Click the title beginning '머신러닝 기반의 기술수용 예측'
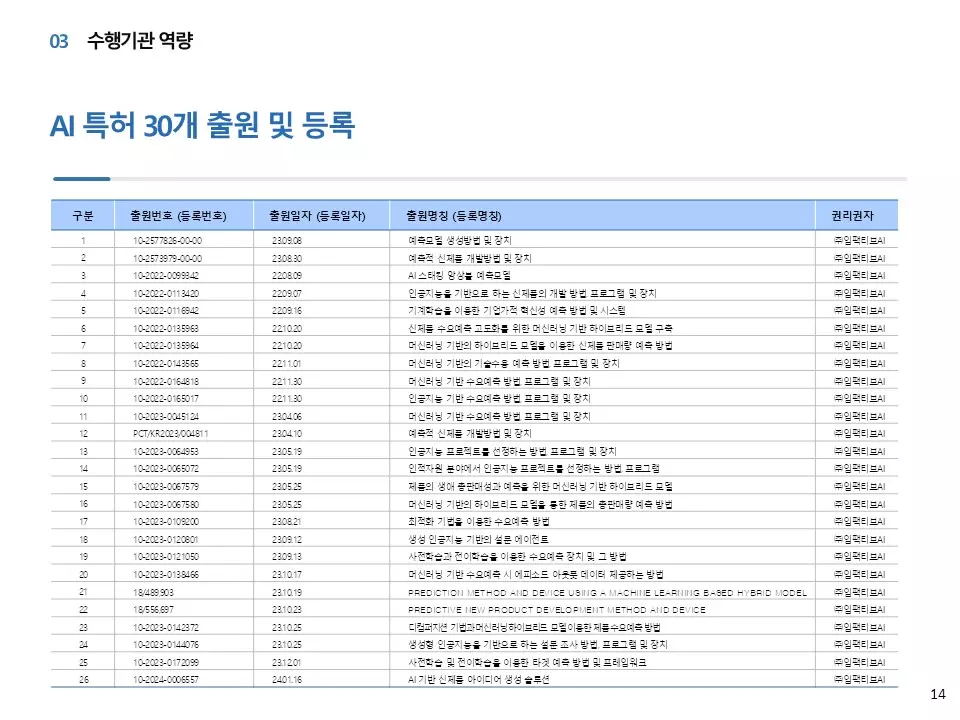 click(514, 363)
